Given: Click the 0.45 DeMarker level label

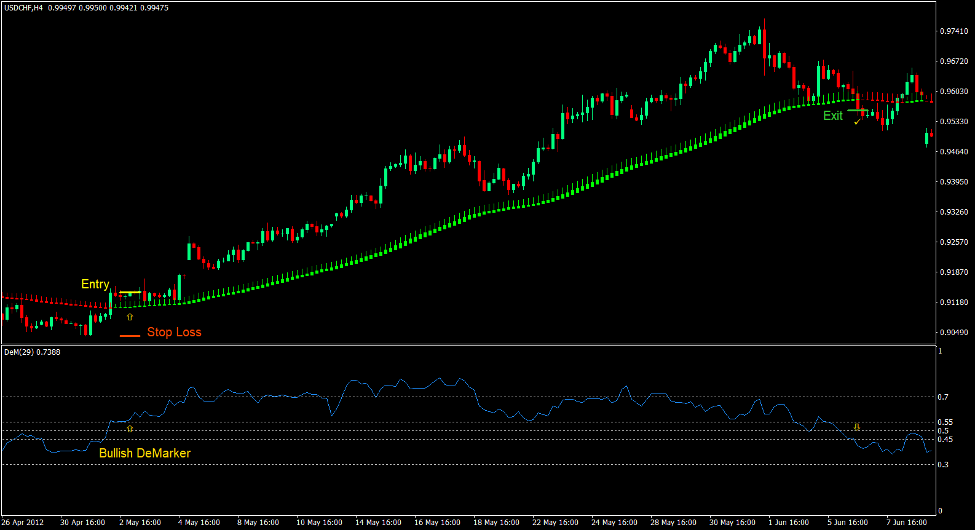Looking at the screenshot, I should (945, 439).
